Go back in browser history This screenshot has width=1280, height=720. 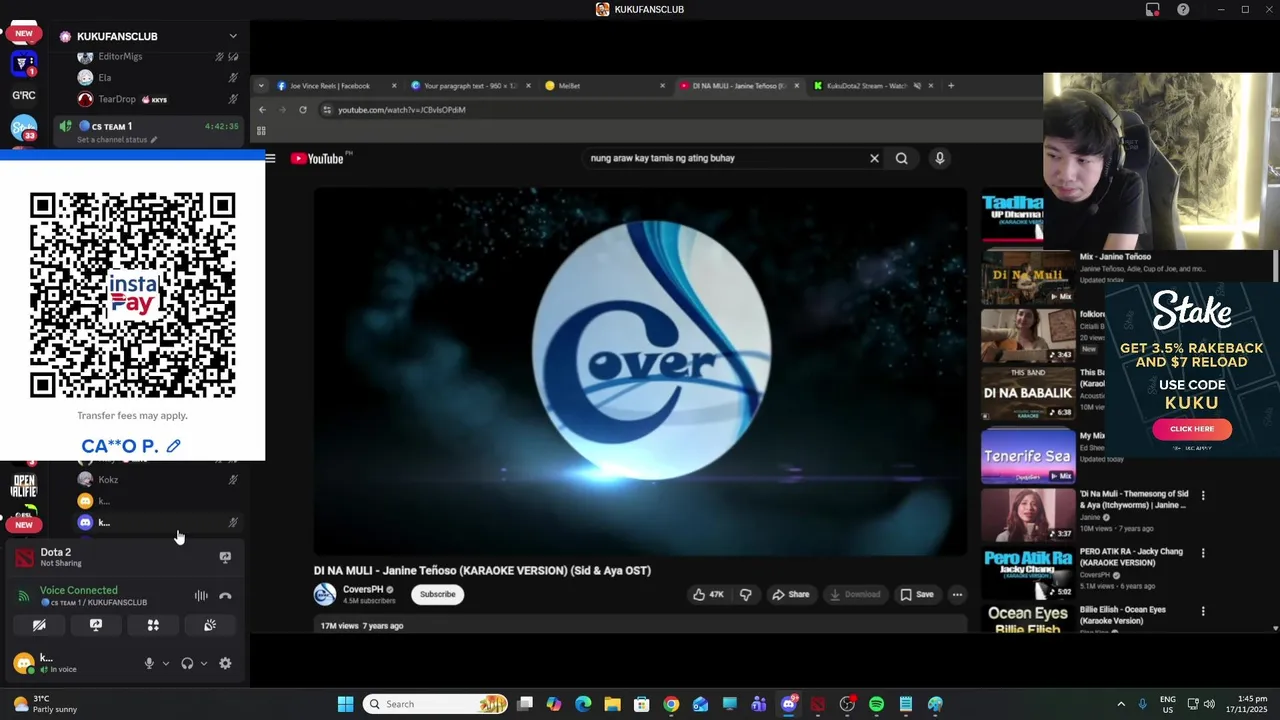[262, 110]
